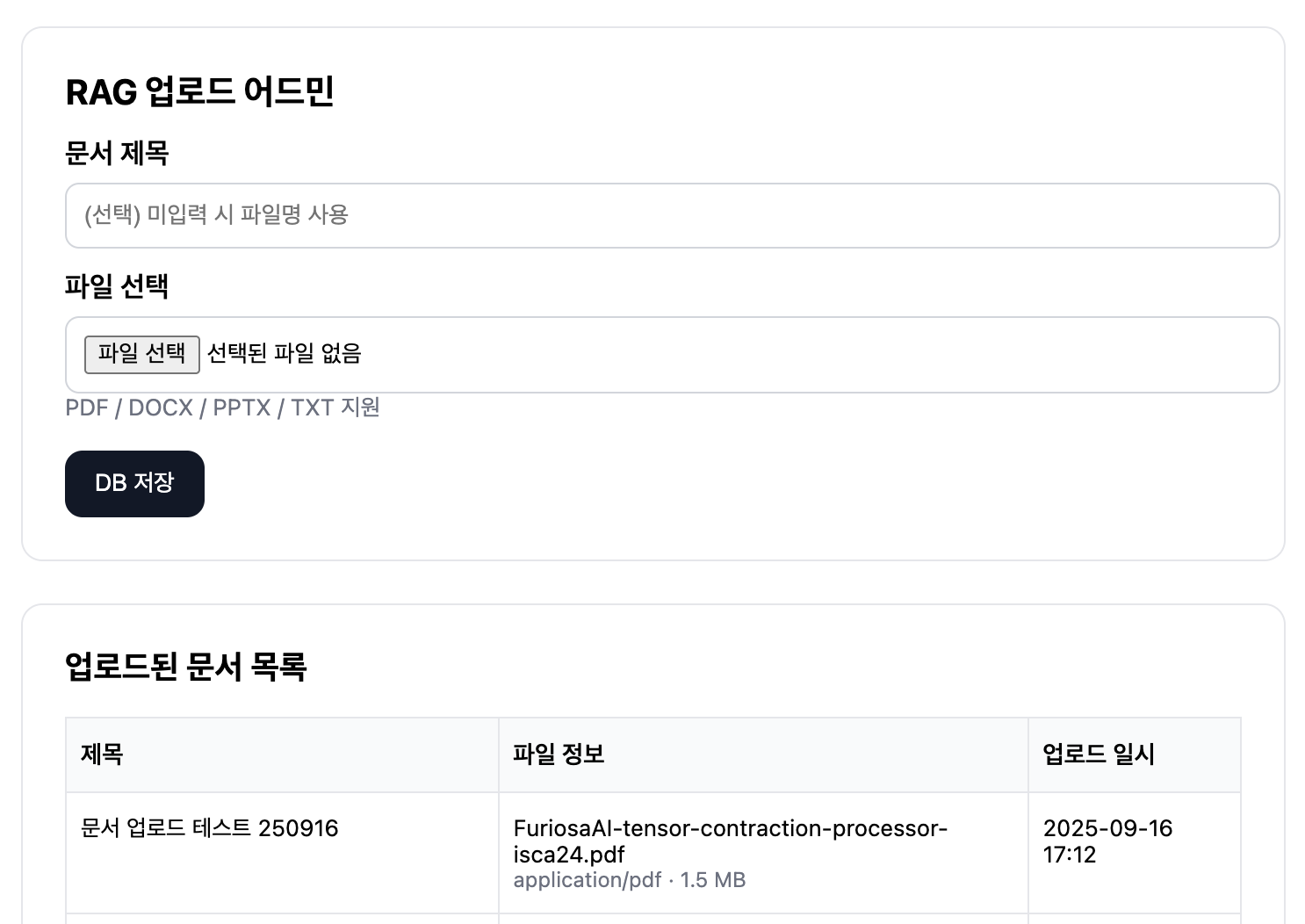Click the 파일 선택 label above file input
Image resolution: width=1305 pixels, height=924 pixels.
click(x=117, y=286)
